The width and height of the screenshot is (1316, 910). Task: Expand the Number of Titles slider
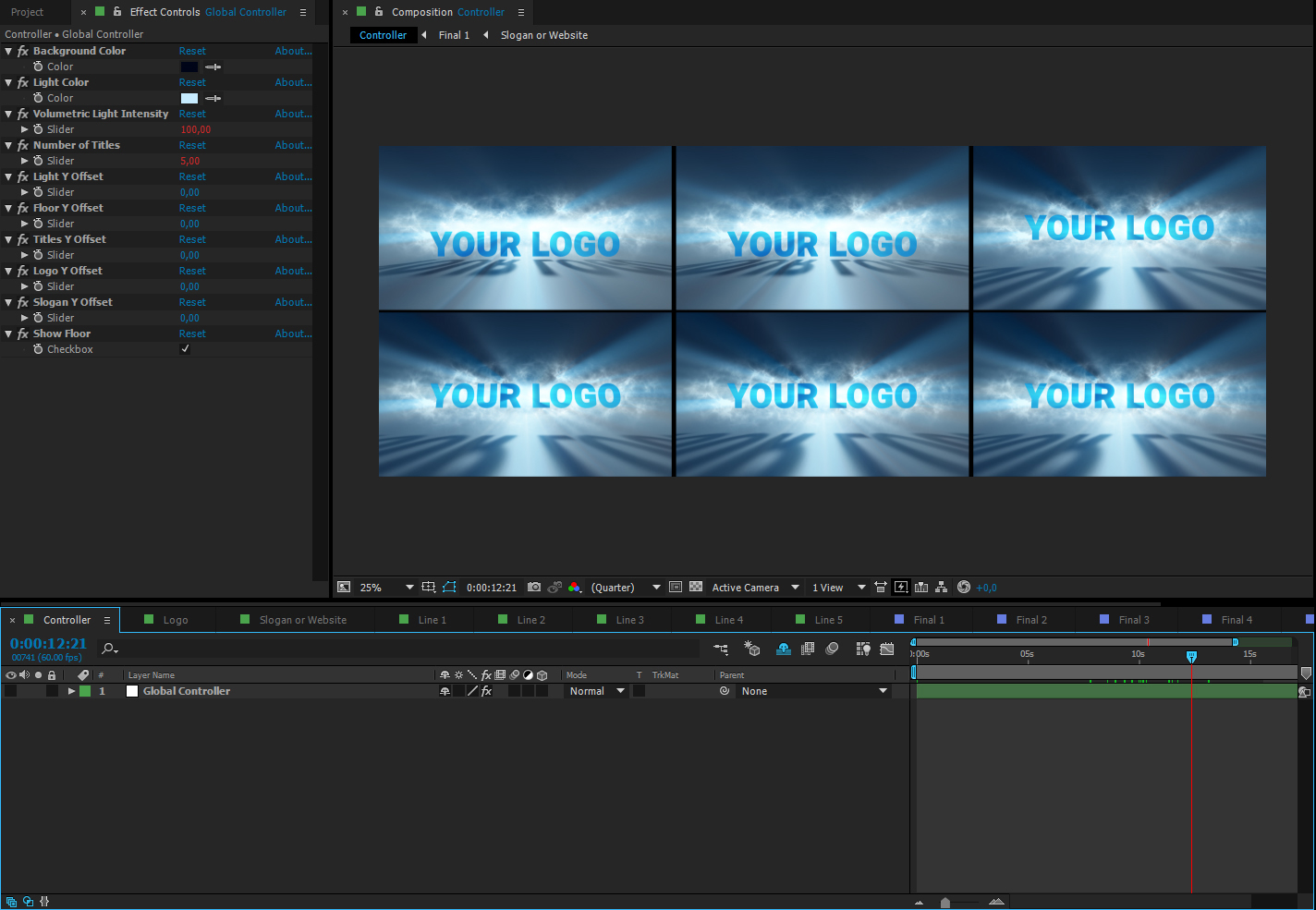pyautogui.click(x=24, y=161)
